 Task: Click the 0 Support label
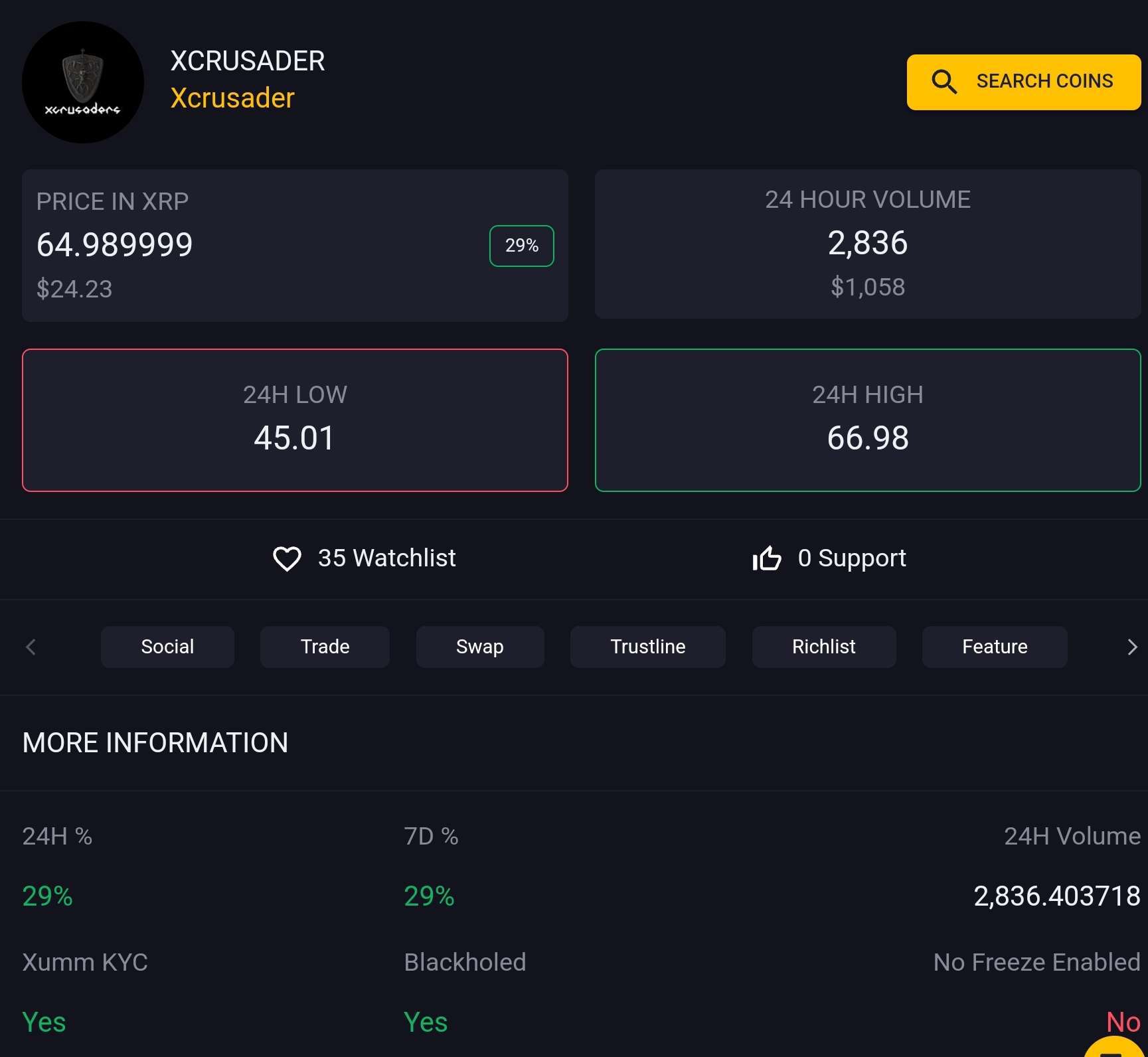click(x=852, y=558)
